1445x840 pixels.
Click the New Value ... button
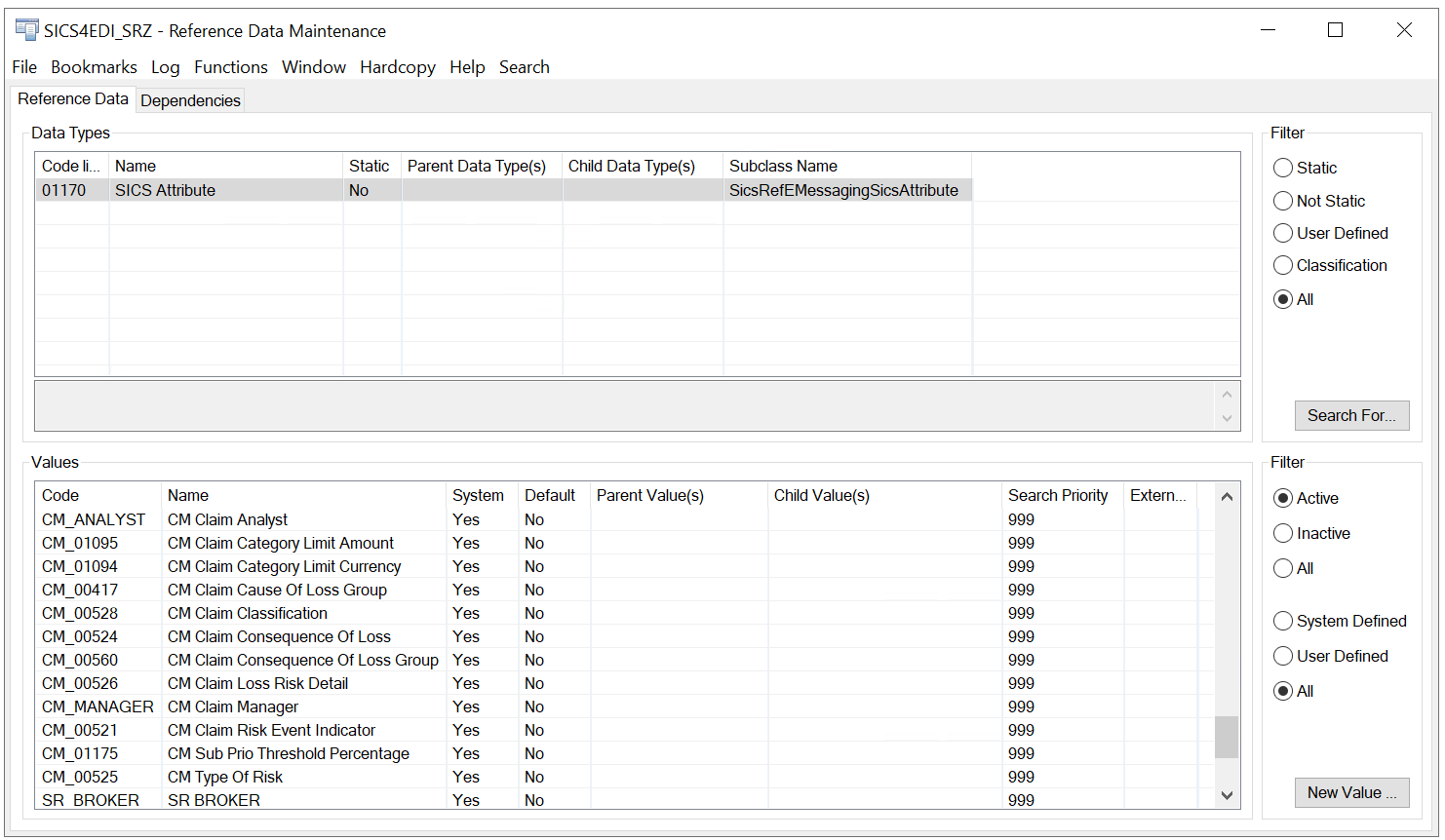[x=1350, y=793]
